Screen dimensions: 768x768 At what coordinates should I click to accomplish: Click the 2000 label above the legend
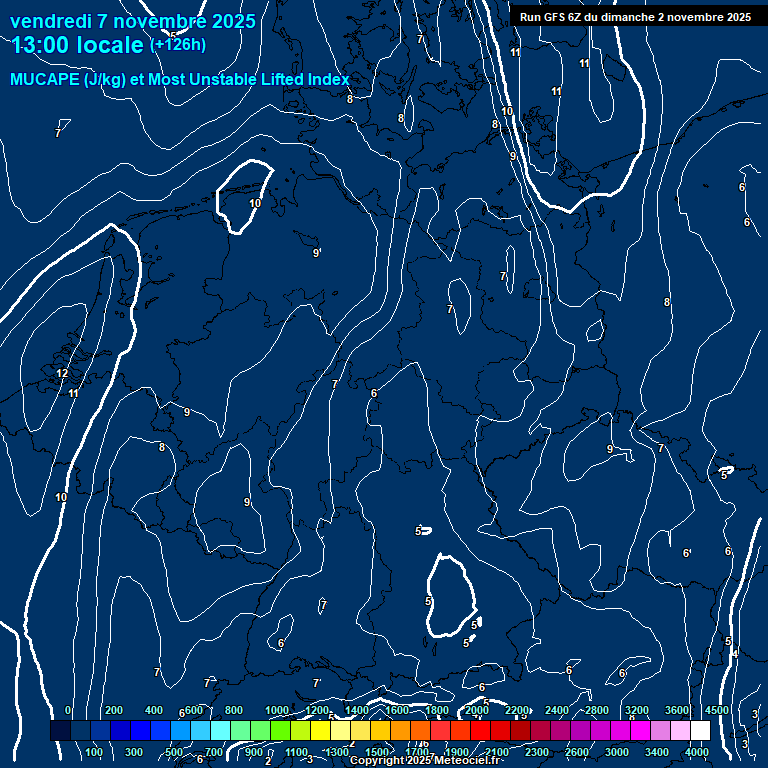point(477,710)
